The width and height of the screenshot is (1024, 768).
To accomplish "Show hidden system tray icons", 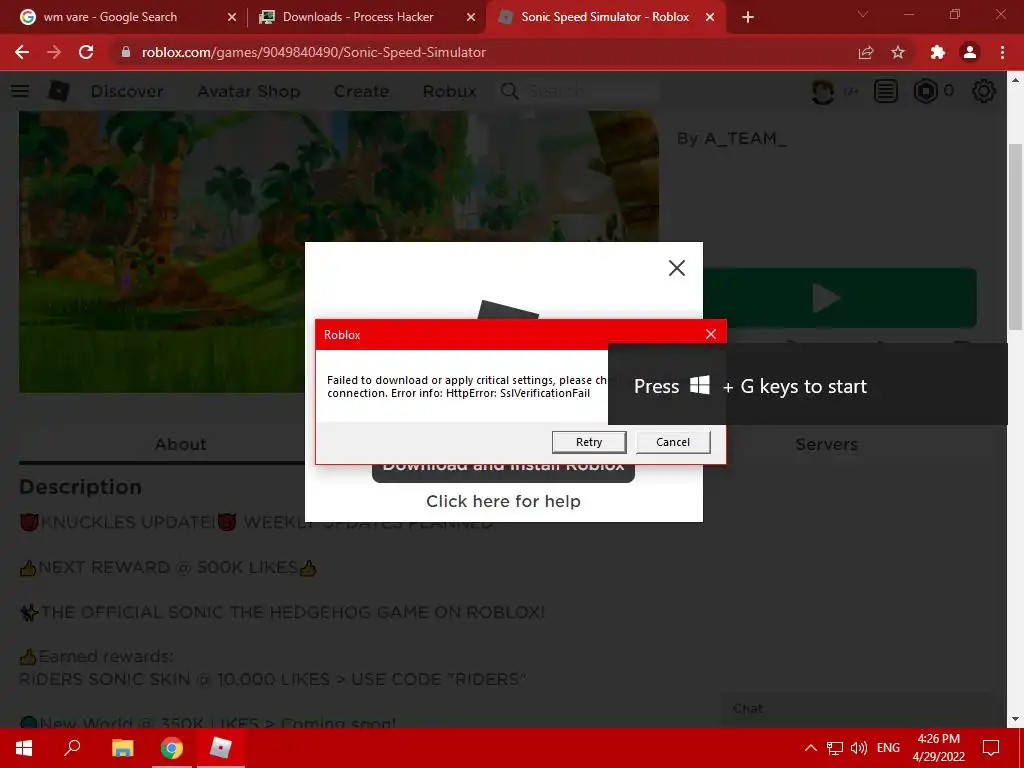I will pos(810,748).
